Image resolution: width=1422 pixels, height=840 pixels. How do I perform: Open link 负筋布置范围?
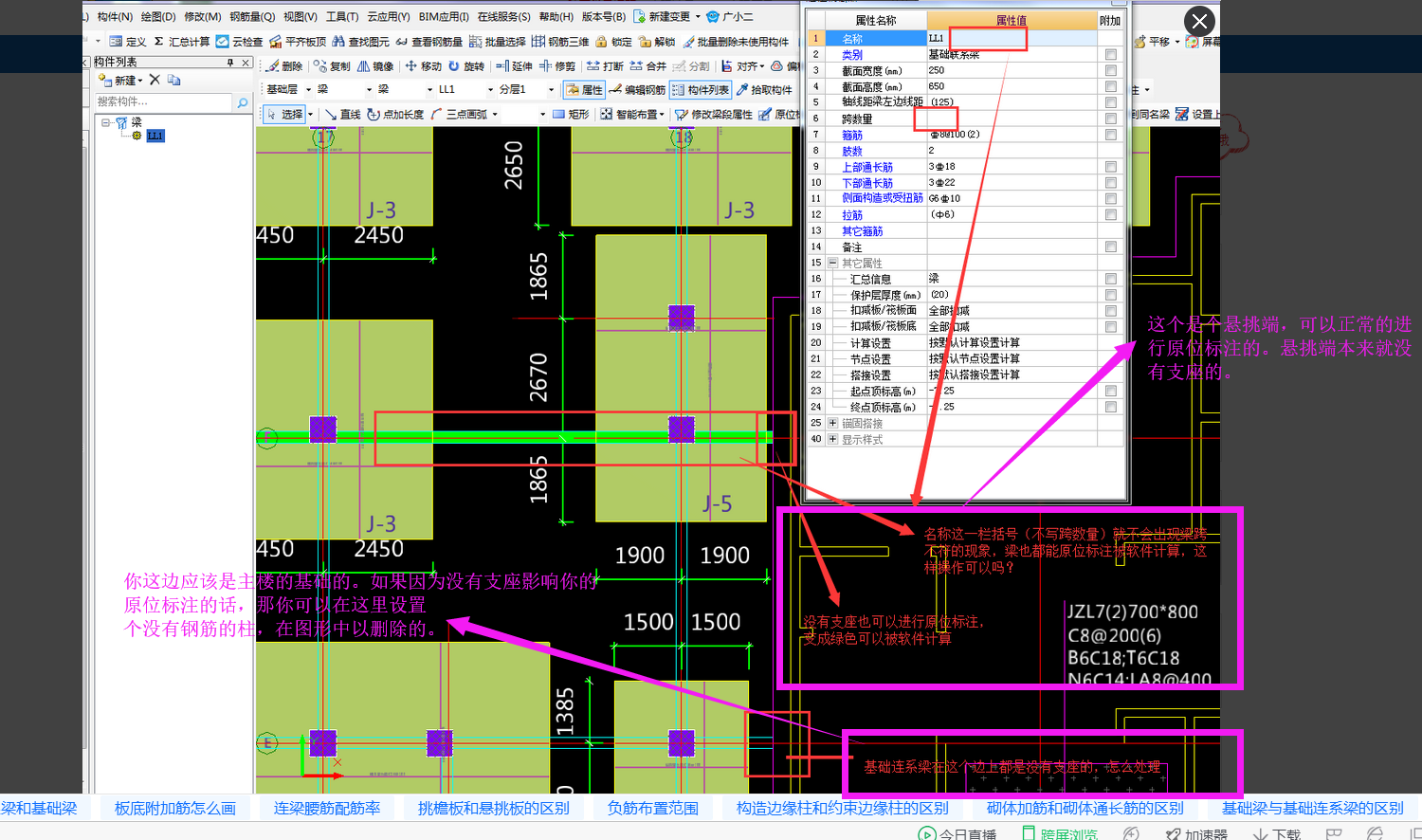click(x=653, y=809)
